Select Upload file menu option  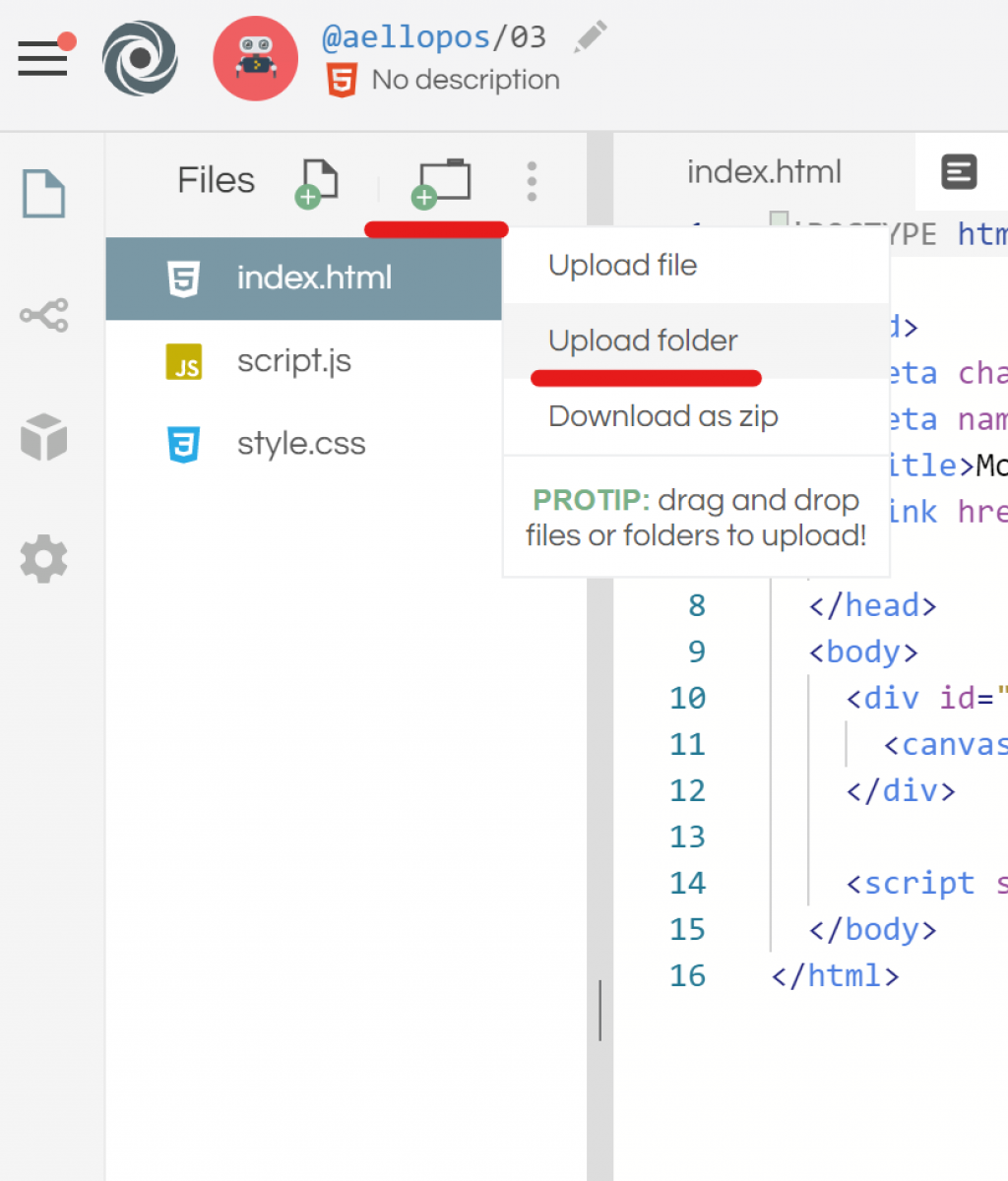[622, 266]
